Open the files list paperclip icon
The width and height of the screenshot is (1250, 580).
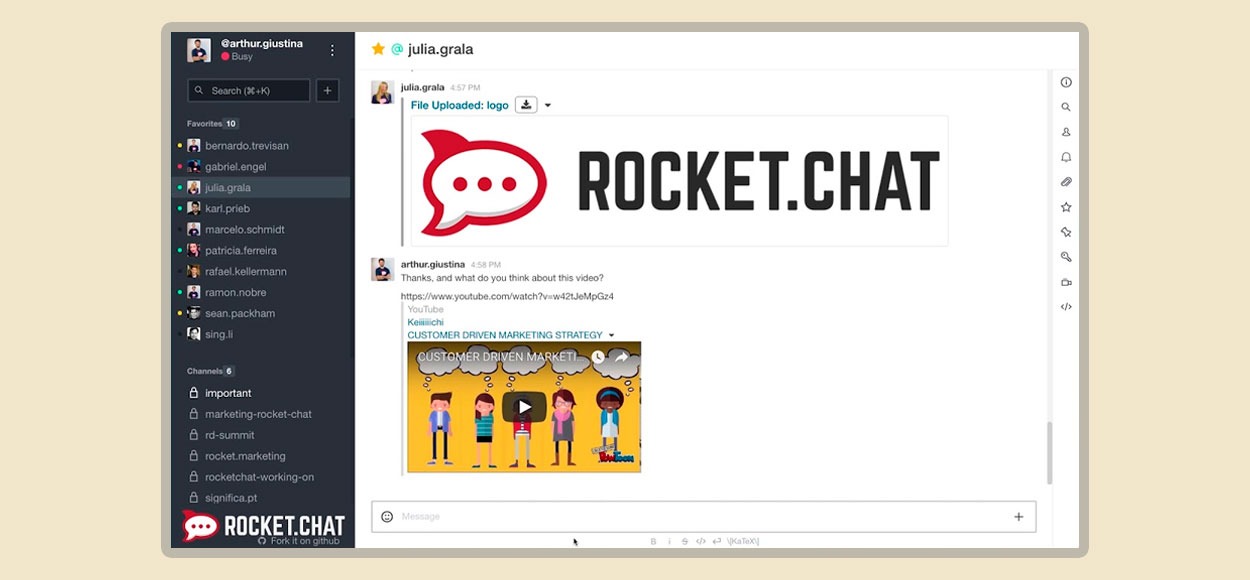1066,182
